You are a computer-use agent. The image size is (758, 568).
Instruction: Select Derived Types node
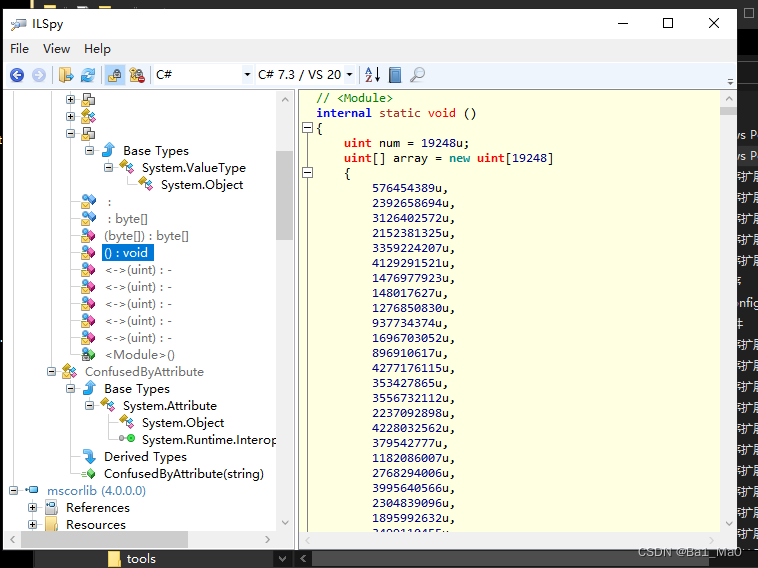pos(145,457)
